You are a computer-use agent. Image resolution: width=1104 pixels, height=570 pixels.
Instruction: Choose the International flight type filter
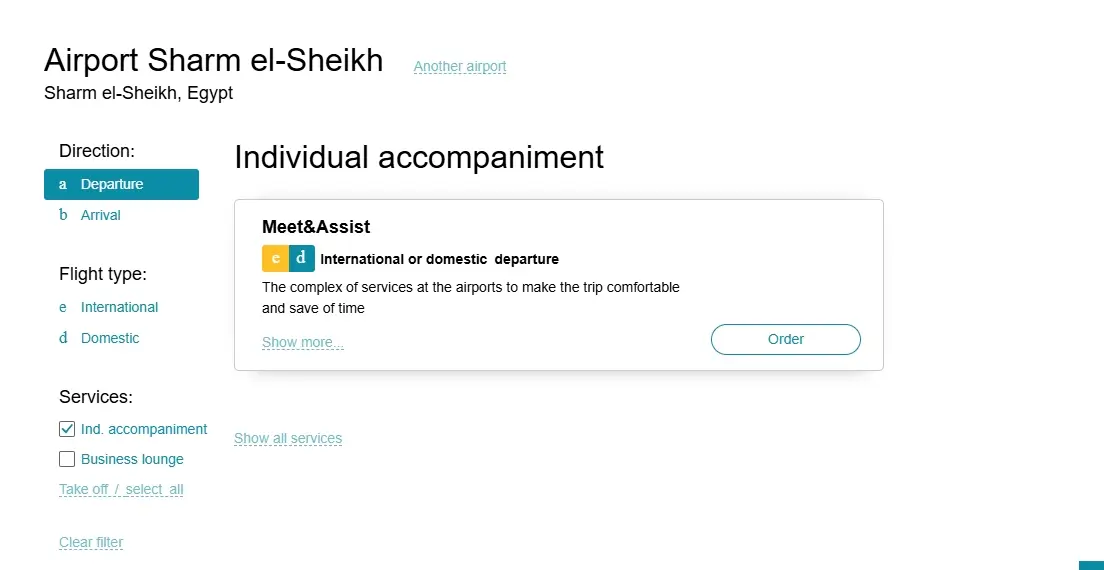pos(120,307)
